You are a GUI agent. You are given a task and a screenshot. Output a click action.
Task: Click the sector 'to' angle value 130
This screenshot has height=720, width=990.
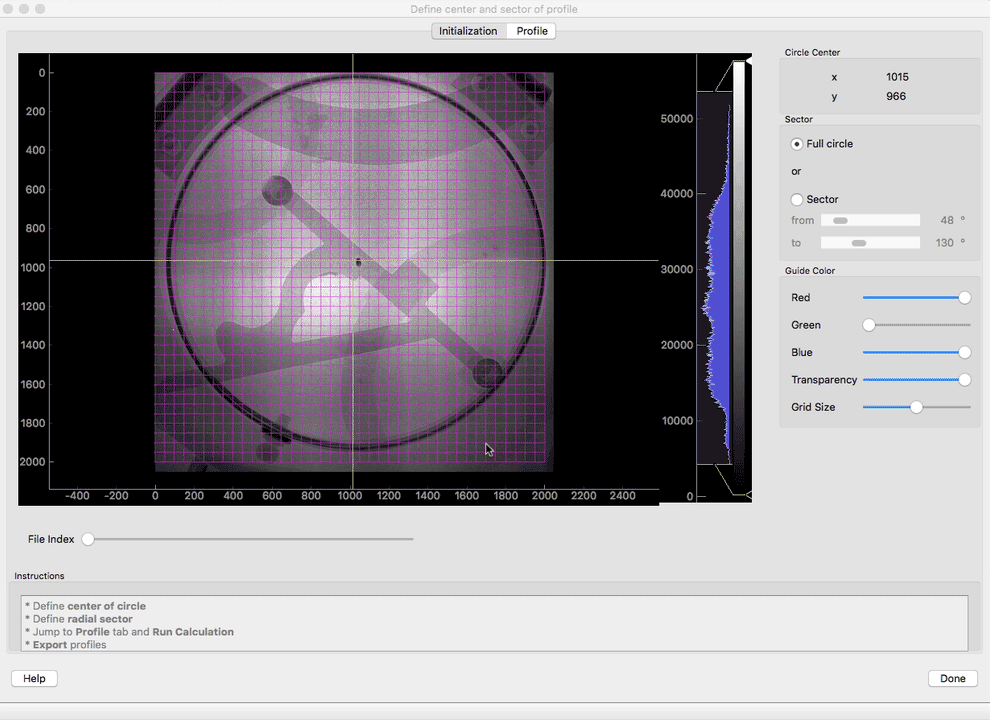tap(942, 242)
